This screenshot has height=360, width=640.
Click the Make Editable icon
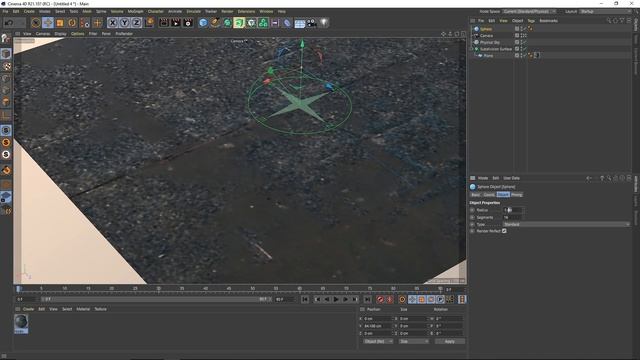pos(6,38)
